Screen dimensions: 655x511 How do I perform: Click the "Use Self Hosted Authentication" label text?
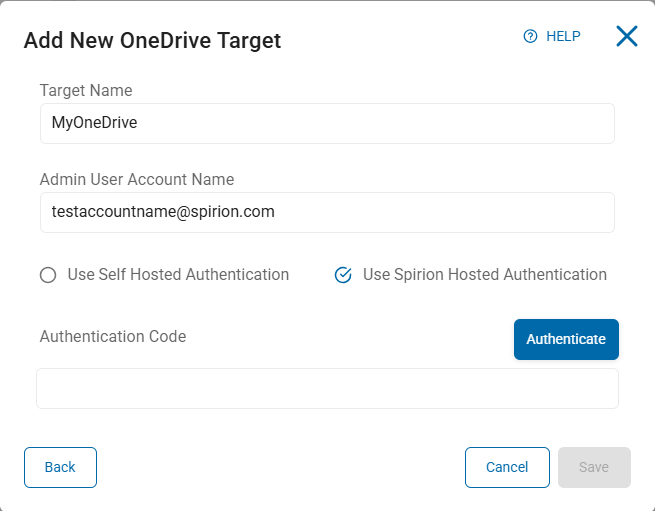click(x=178, y=275)
